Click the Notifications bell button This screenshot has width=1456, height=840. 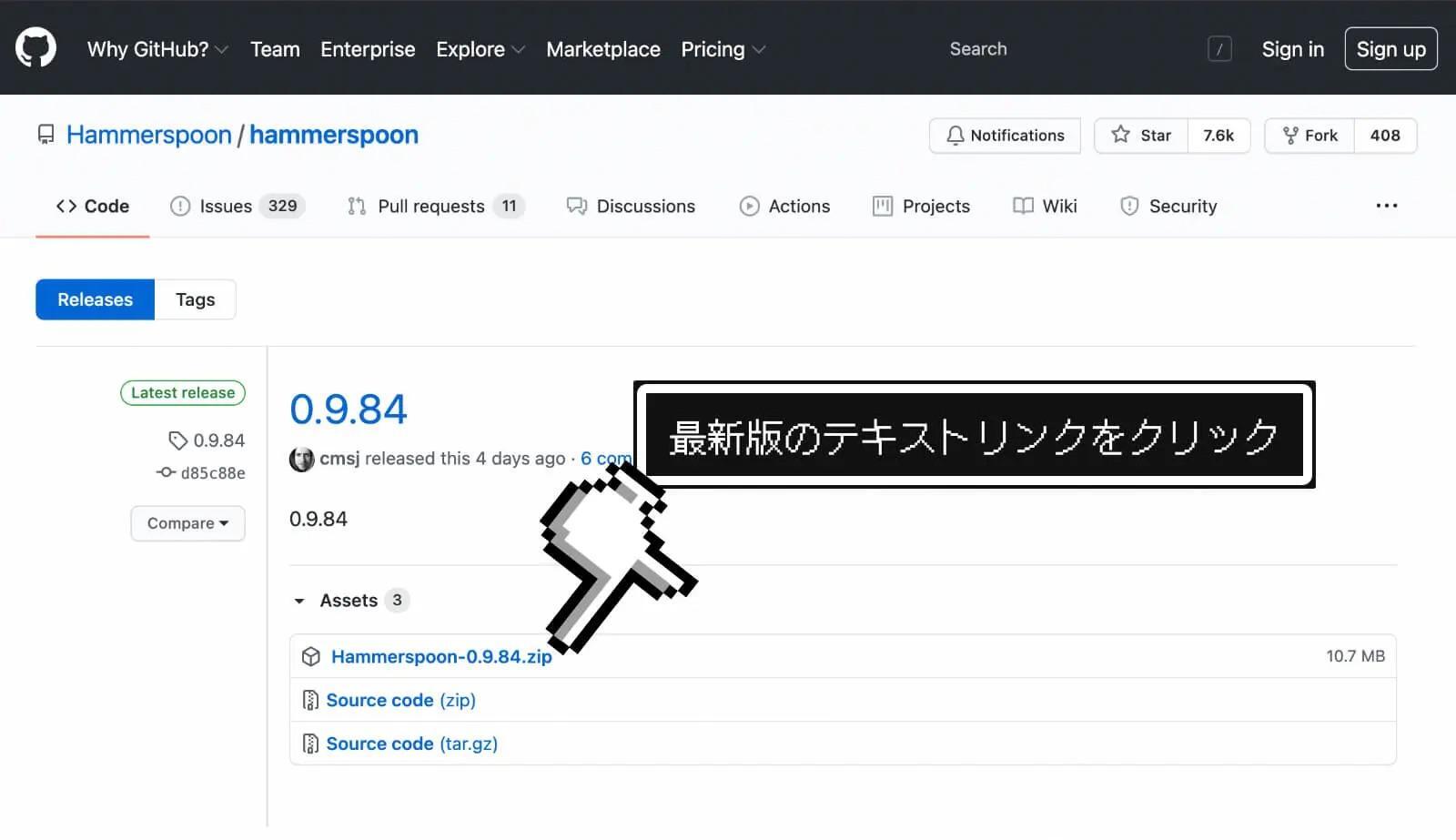(1005, 136)
